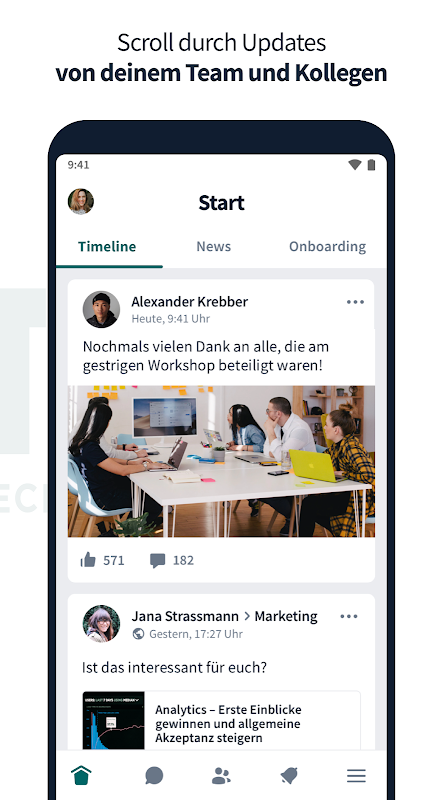Click the globe visibility icon under Jana

(x=138, y=634)
